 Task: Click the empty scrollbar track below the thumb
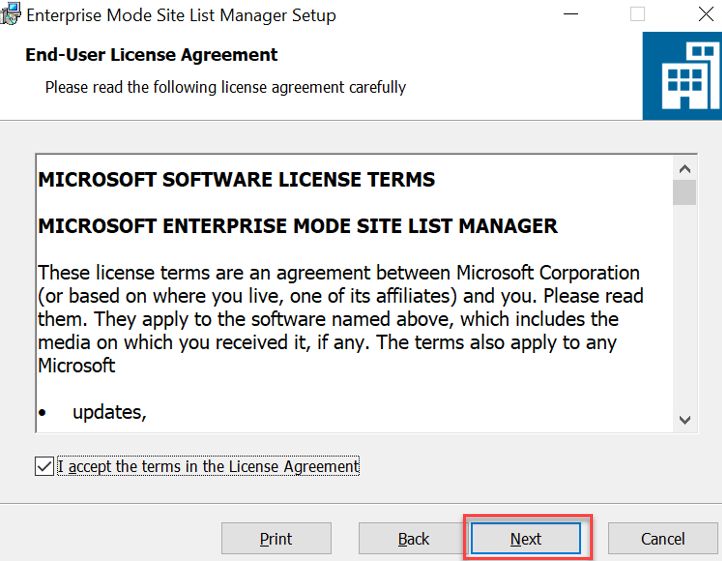pyautogui.click(x=685, y=306)
